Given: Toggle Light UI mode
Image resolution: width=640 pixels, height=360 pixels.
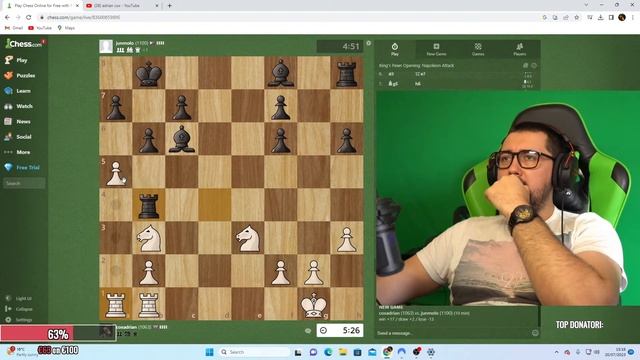Looking at the screenshot, I should click(x=19, y=298).
